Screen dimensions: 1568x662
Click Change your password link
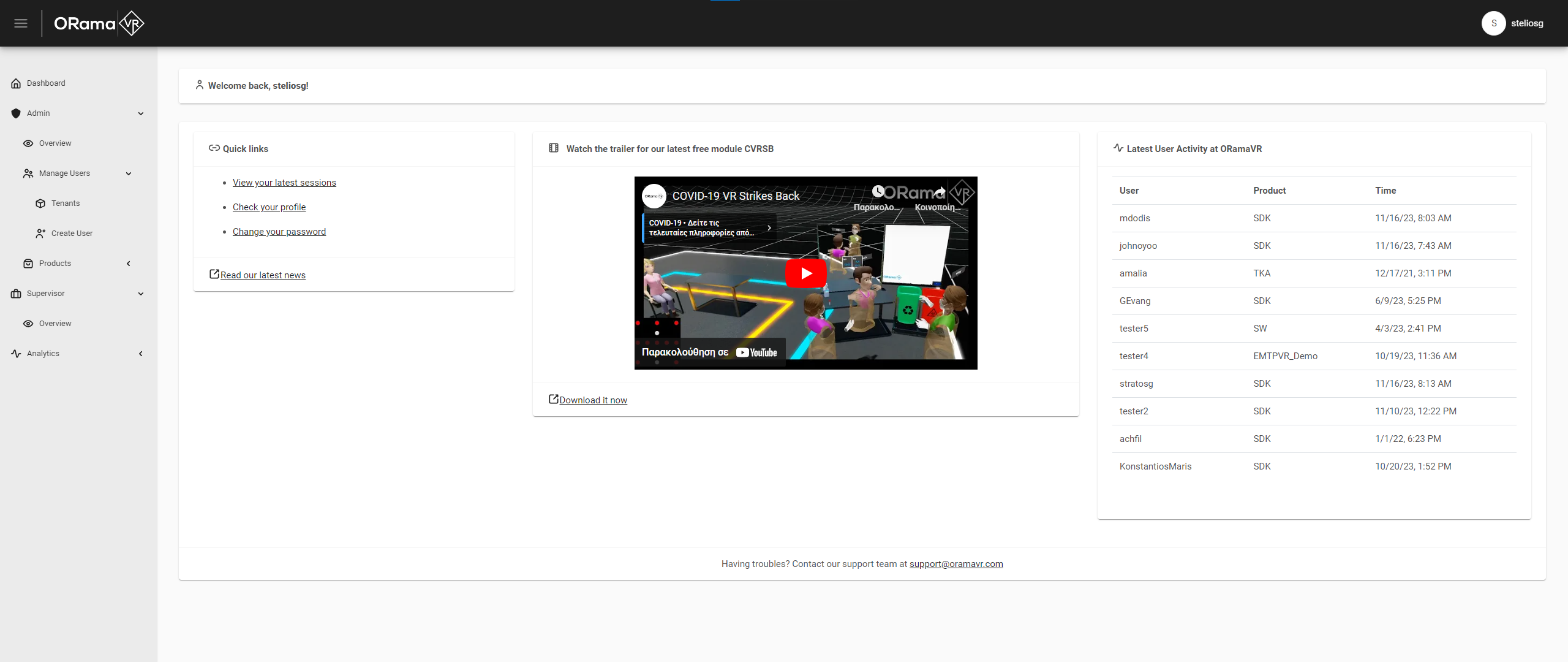[279, 232]
